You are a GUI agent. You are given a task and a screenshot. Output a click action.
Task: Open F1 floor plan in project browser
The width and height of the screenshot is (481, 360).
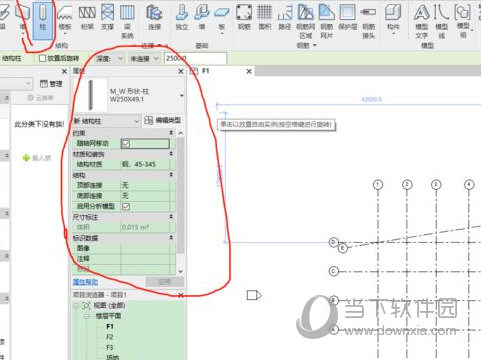point(110,327)
